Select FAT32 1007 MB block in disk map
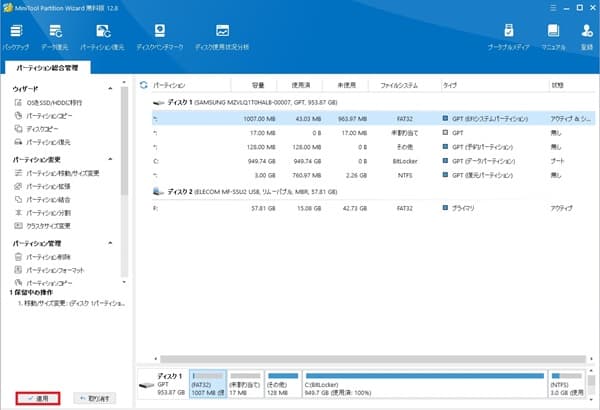The height and width of the screenshot is (410, 600). pyautogui.click(x=208, y=384)
